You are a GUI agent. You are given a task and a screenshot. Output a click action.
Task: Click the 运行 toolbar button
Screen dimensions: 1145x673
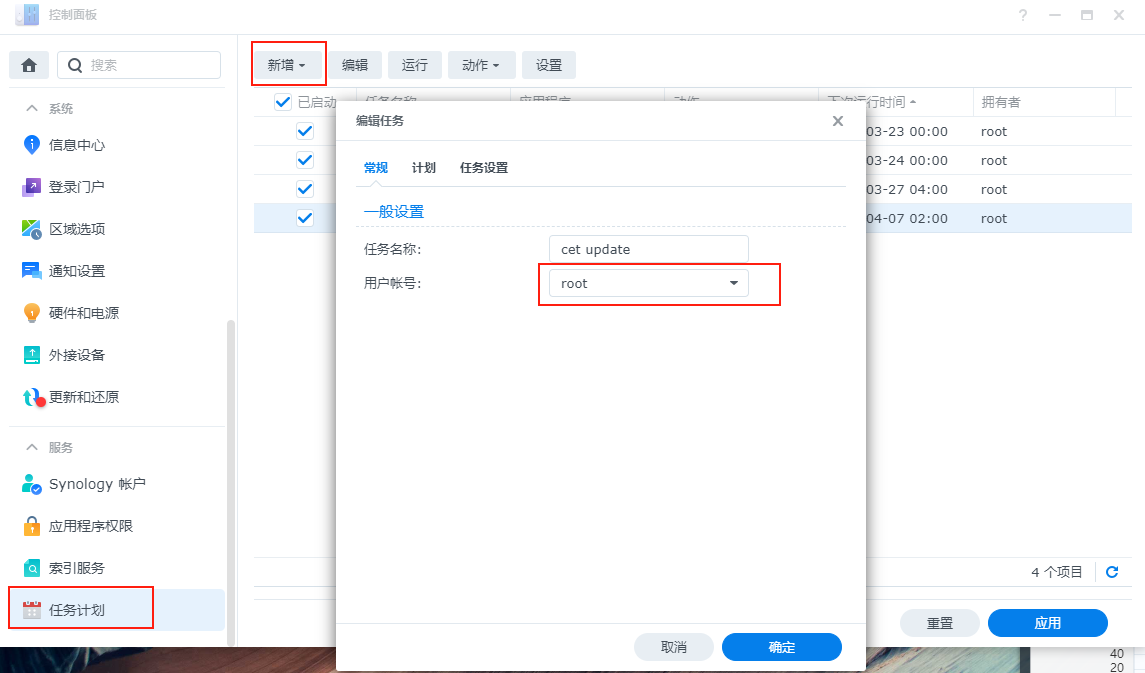tap(415, 65)
